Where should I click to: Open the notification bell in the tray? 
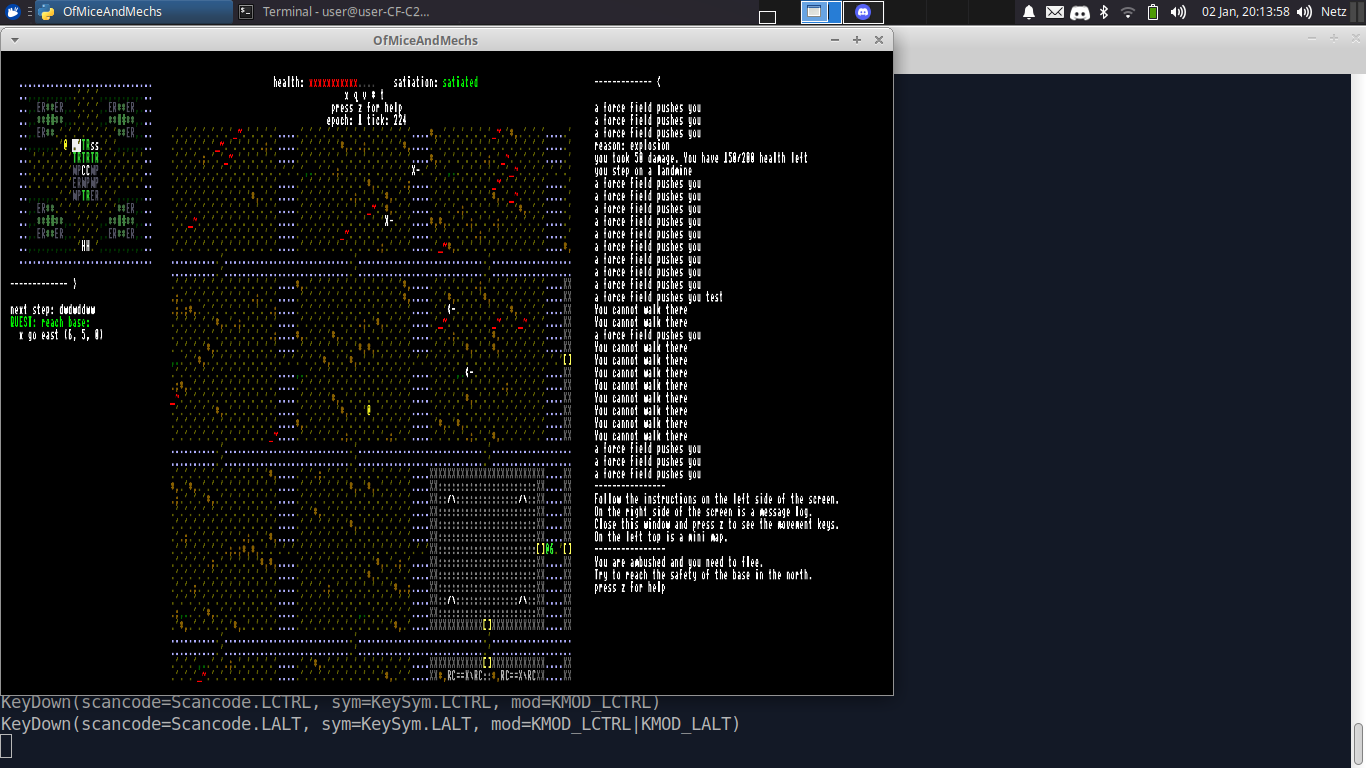click(1029, 12)
